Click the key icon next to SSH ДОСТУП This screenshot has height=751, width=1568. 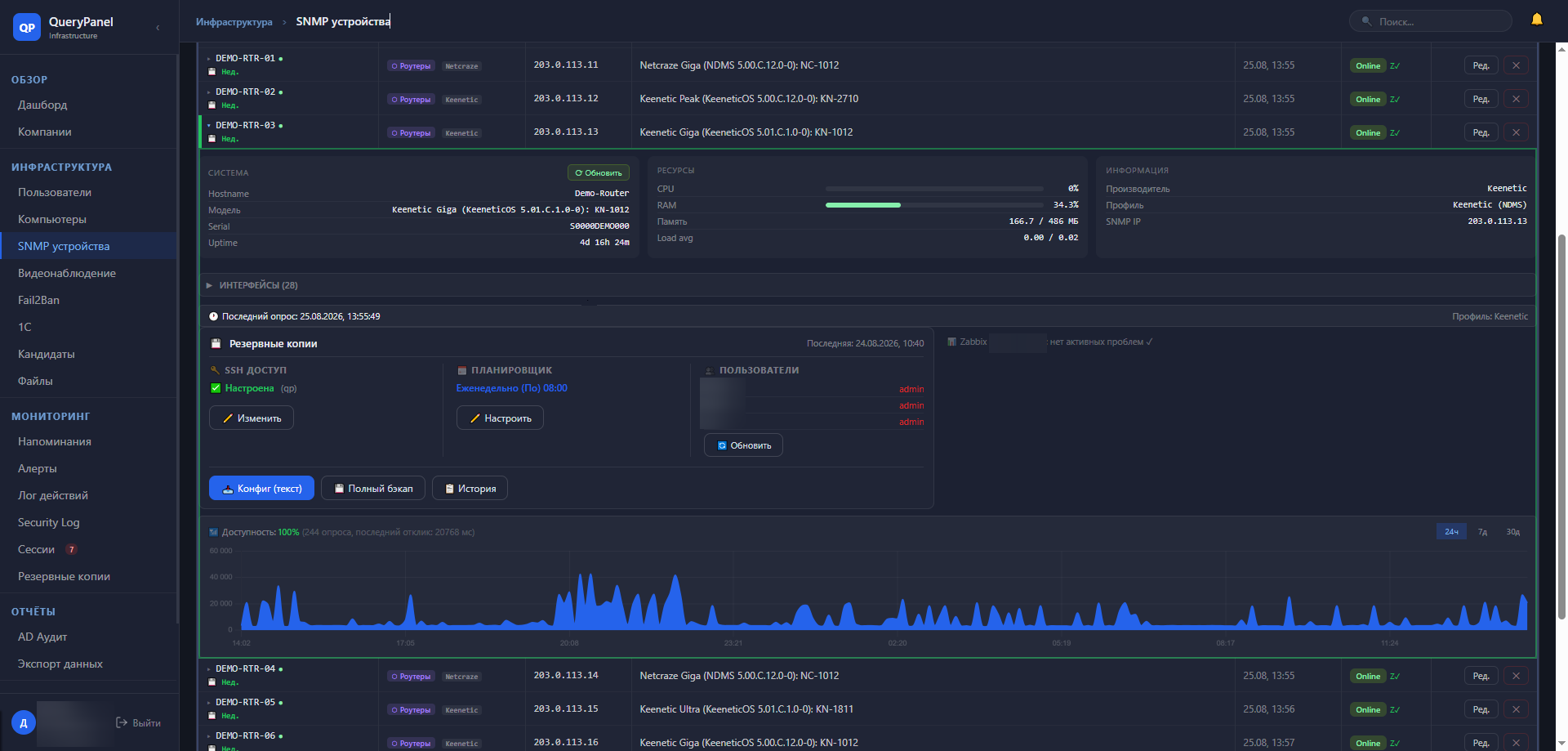[x=216, y=370]
